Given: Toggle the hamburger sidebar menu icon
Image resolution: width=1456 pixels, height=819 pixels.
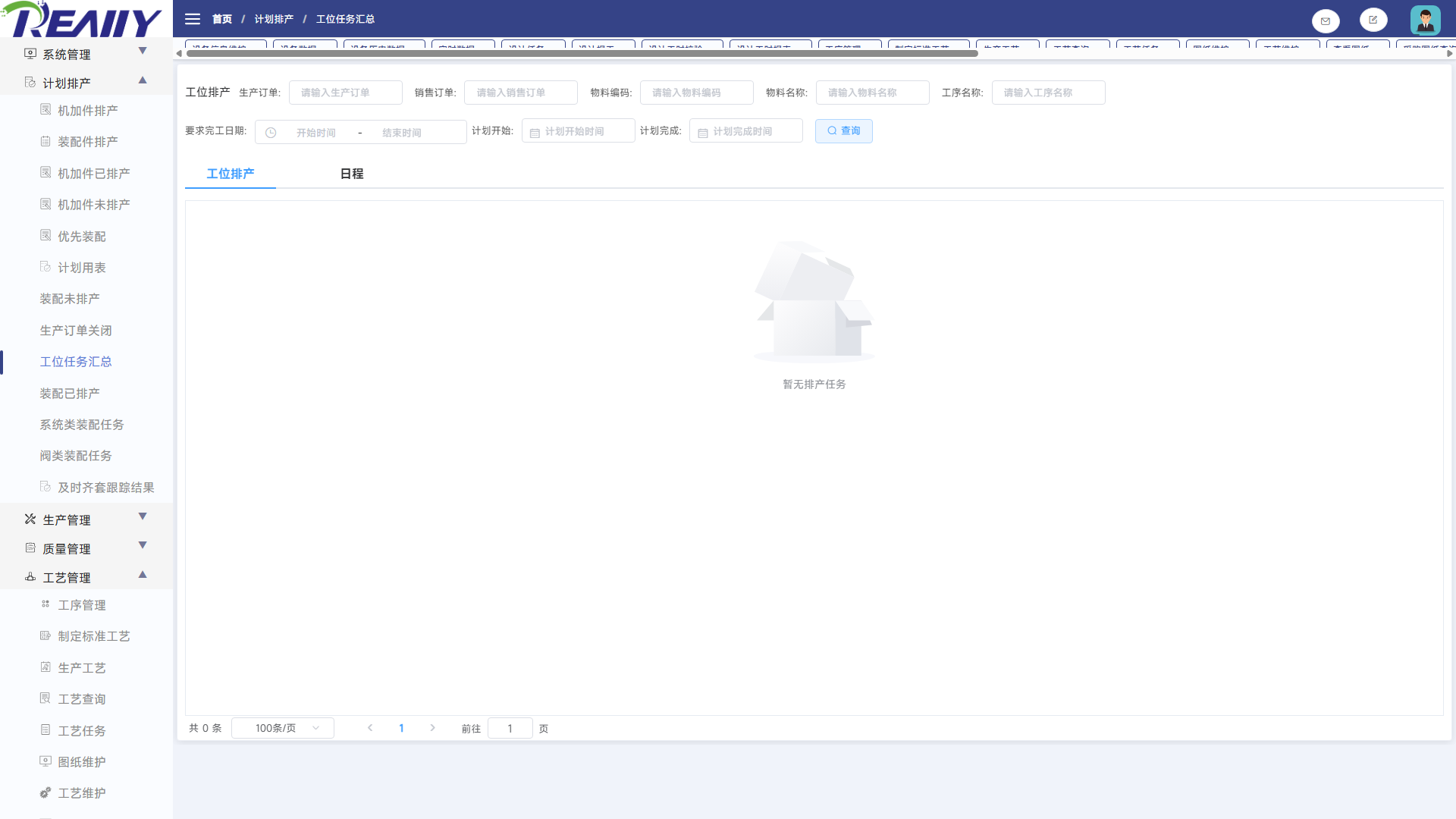Looking at the screenshot, I should coord(193,19).
